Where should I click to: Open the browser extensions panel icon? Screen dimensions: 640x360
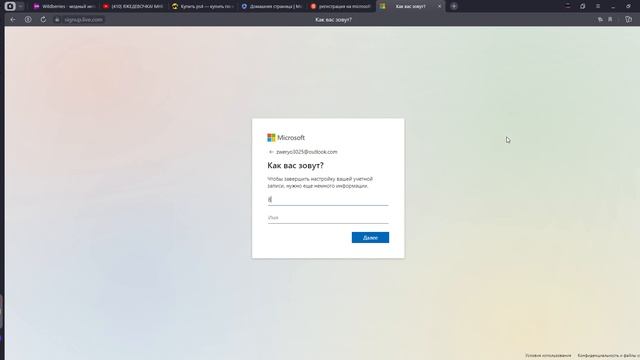629,20
